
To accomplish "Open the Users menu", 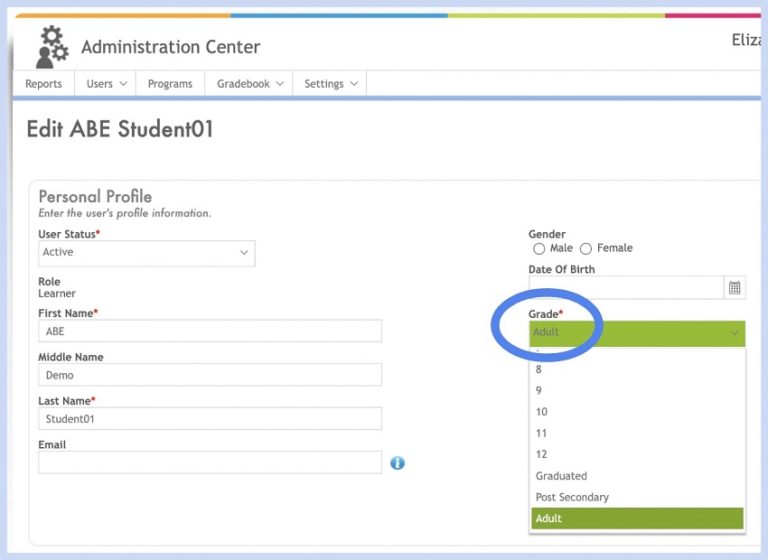I will (x=107, y=84).
